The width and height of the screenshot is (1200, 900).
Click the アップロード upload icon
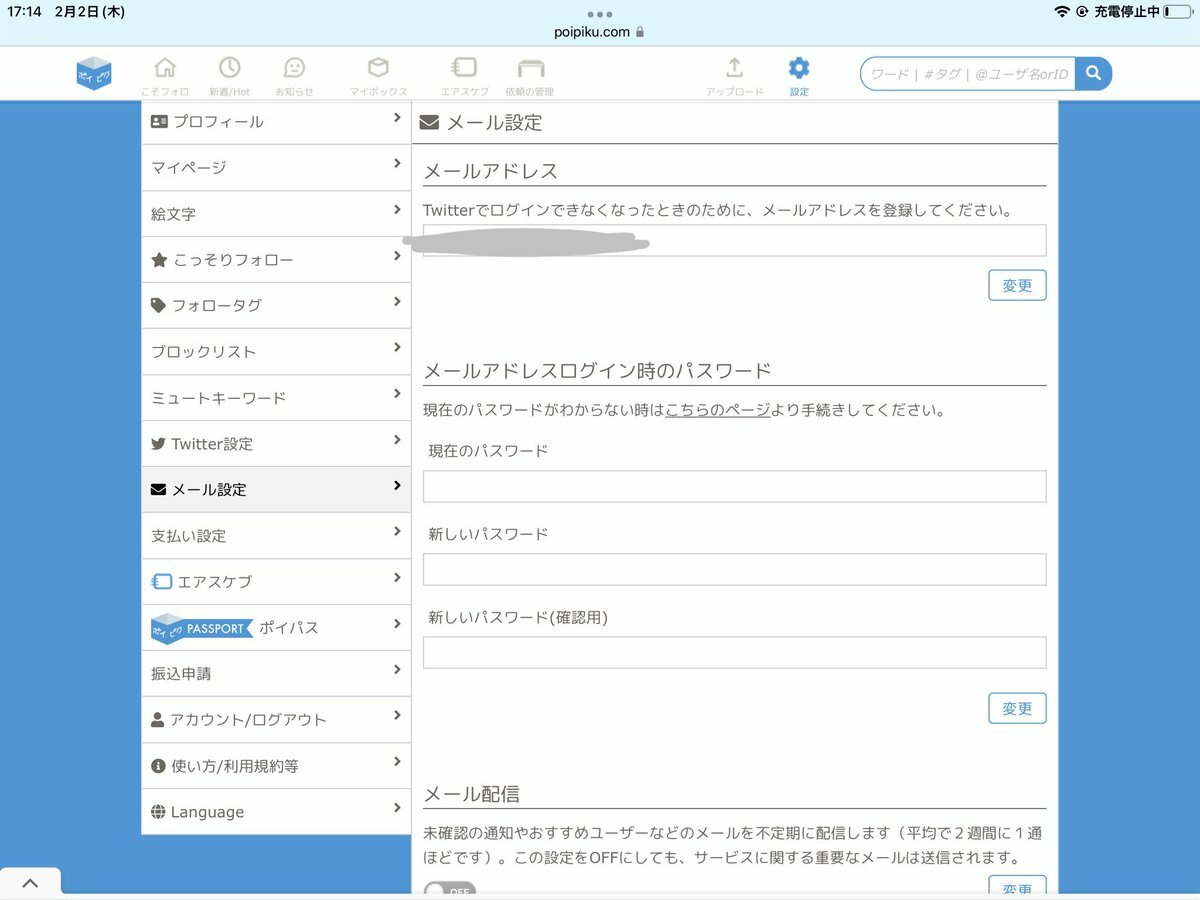coord(734,68)
